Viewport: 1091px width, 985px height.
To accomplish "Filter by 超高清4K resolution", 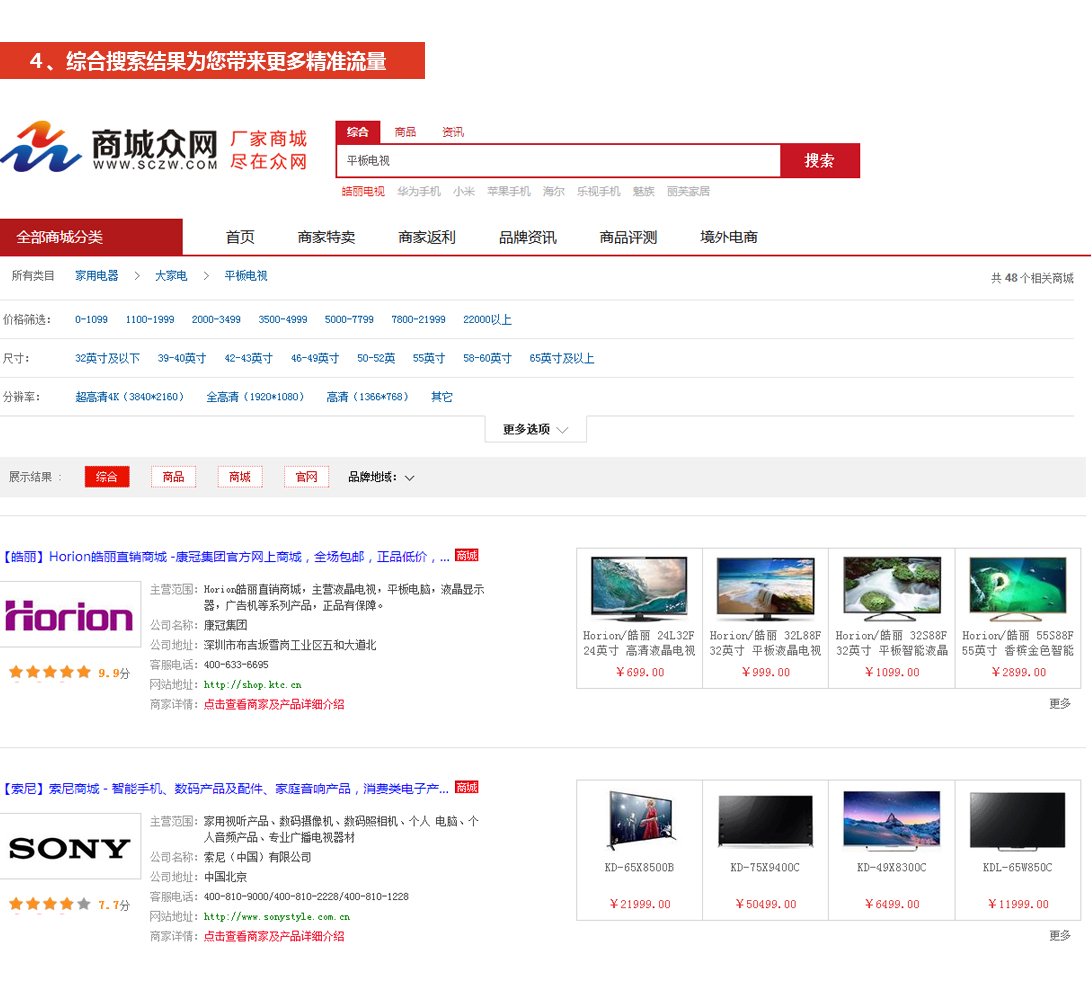I will click(130, 397).
